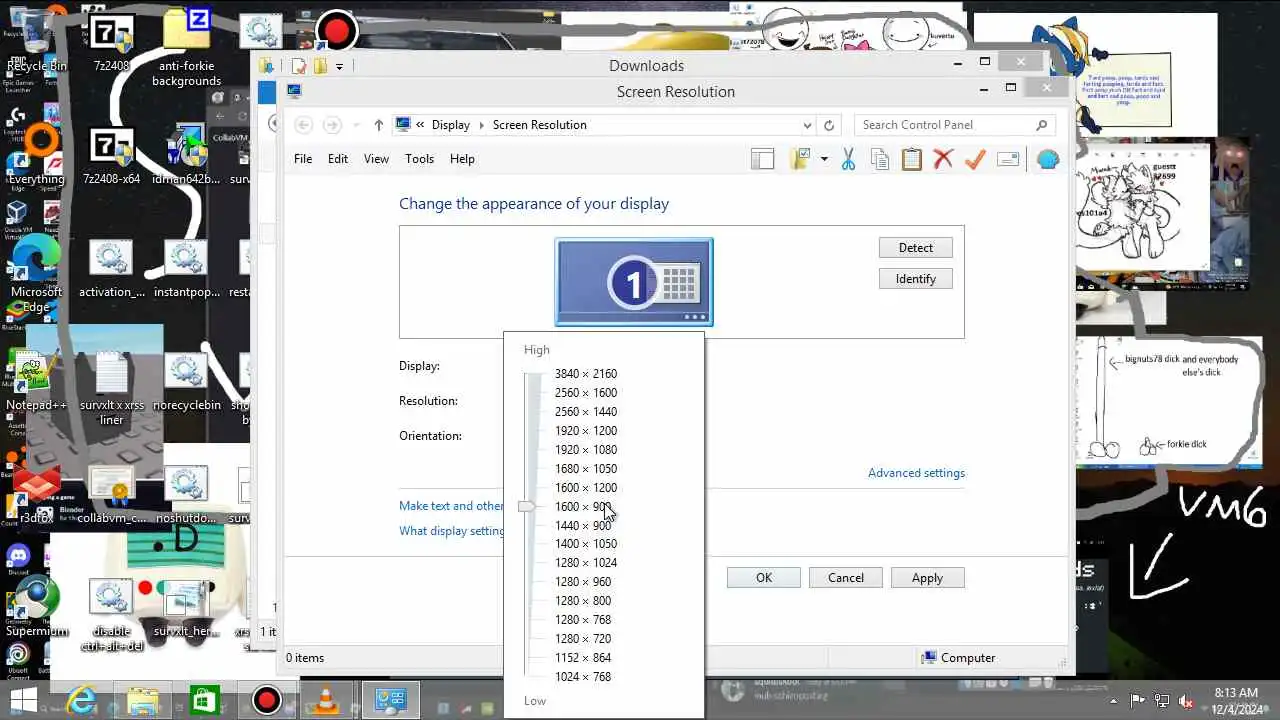
Task: Click the Windows Start button
Action: click(23, 700)
